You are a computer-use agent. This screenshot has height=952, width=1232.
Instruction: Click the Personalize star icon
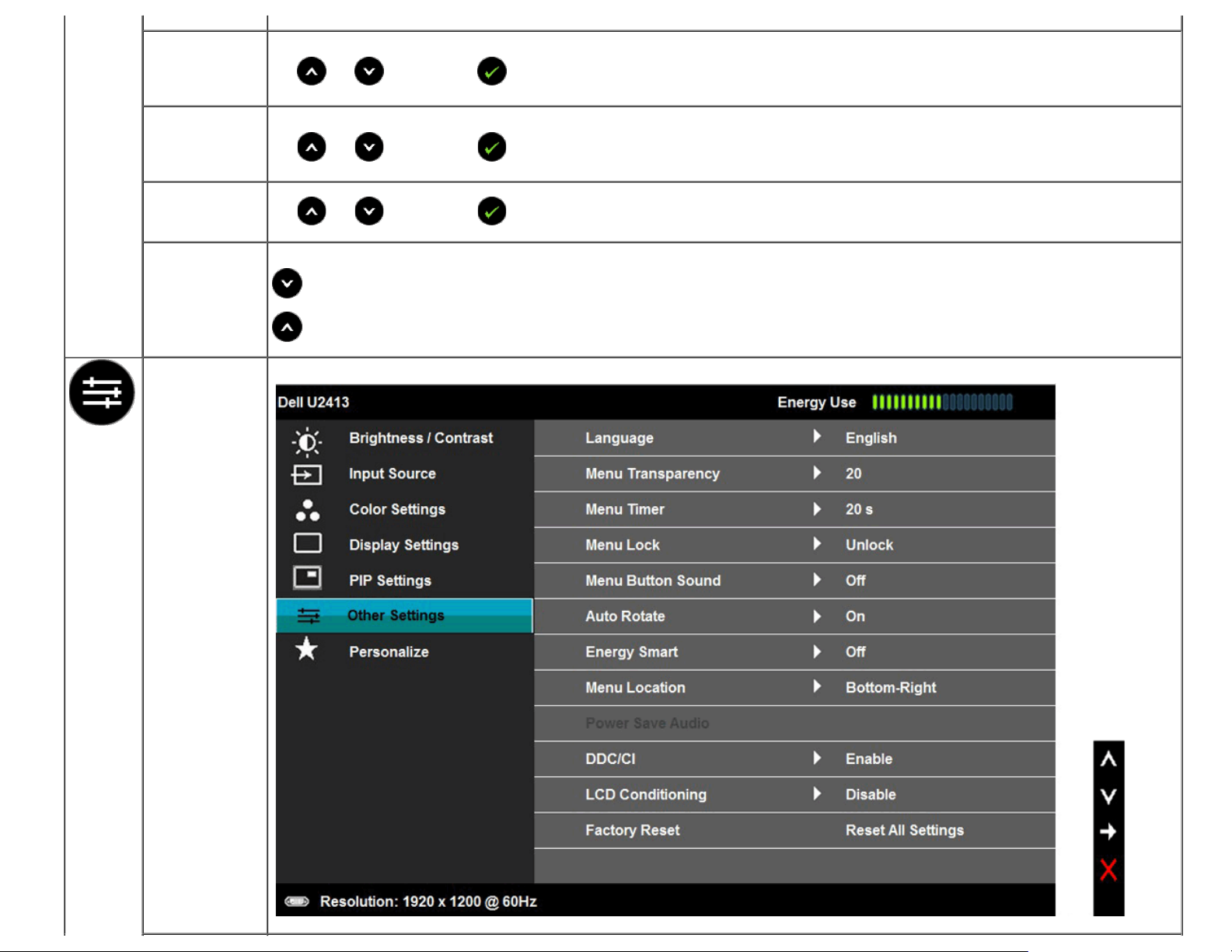click(307, 649)
